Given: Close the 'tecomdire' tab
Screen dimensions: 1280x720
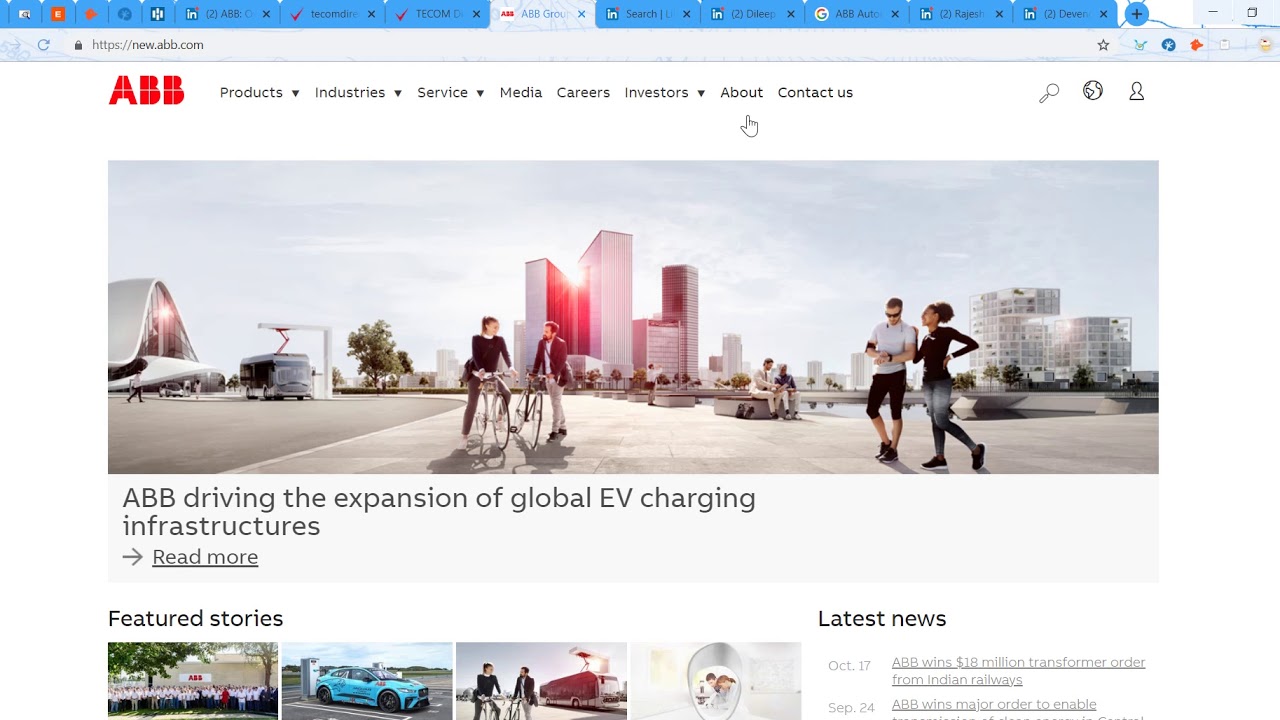Looking at the screenshot, I should click(371, 14).
